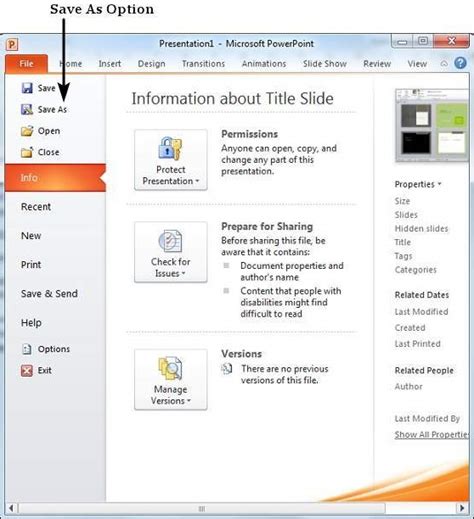
Task: Switch to the View tab
Action: [417, 64]
